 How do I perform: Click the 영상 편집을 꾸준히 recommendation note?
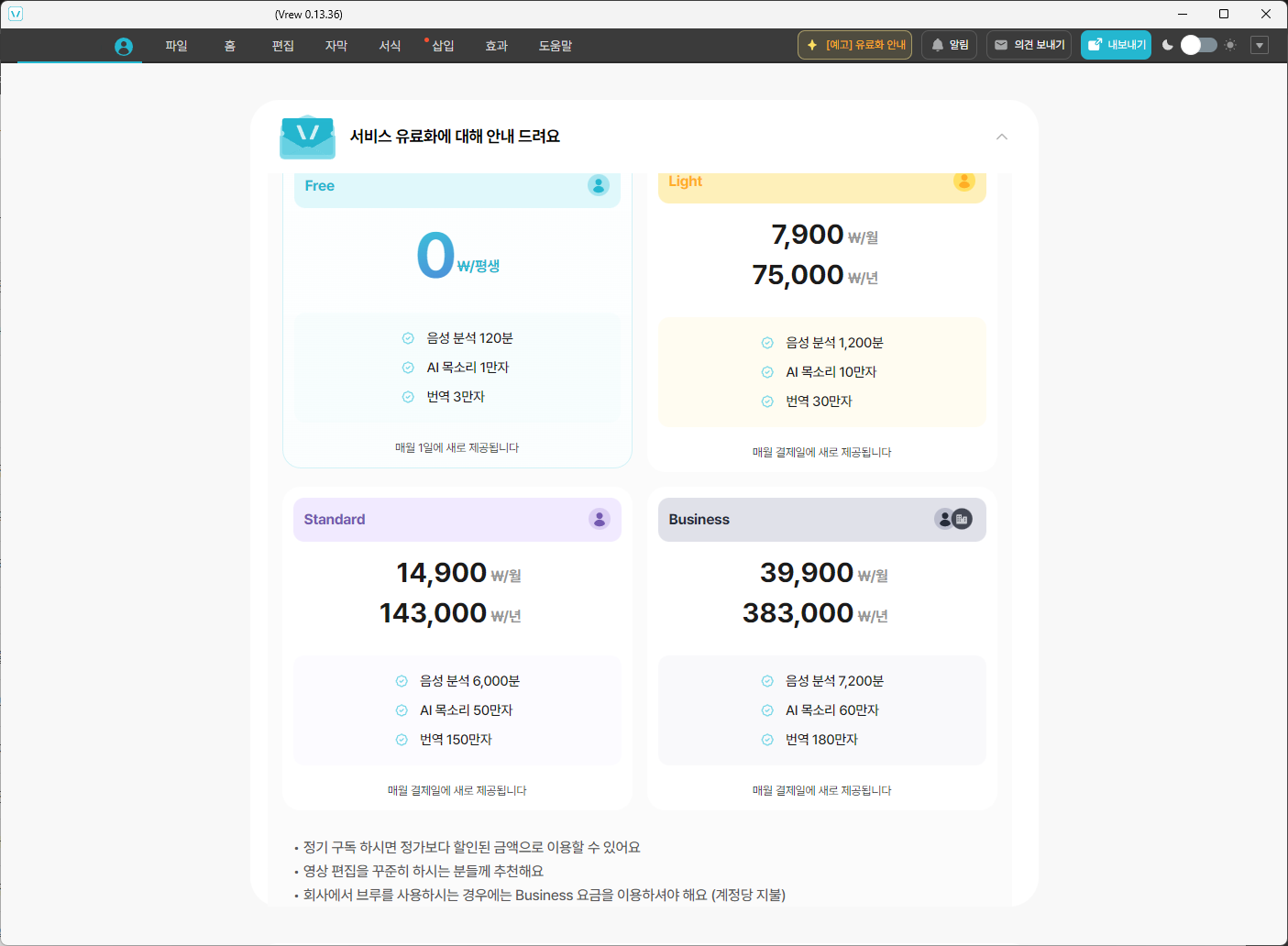coord(423,872)
